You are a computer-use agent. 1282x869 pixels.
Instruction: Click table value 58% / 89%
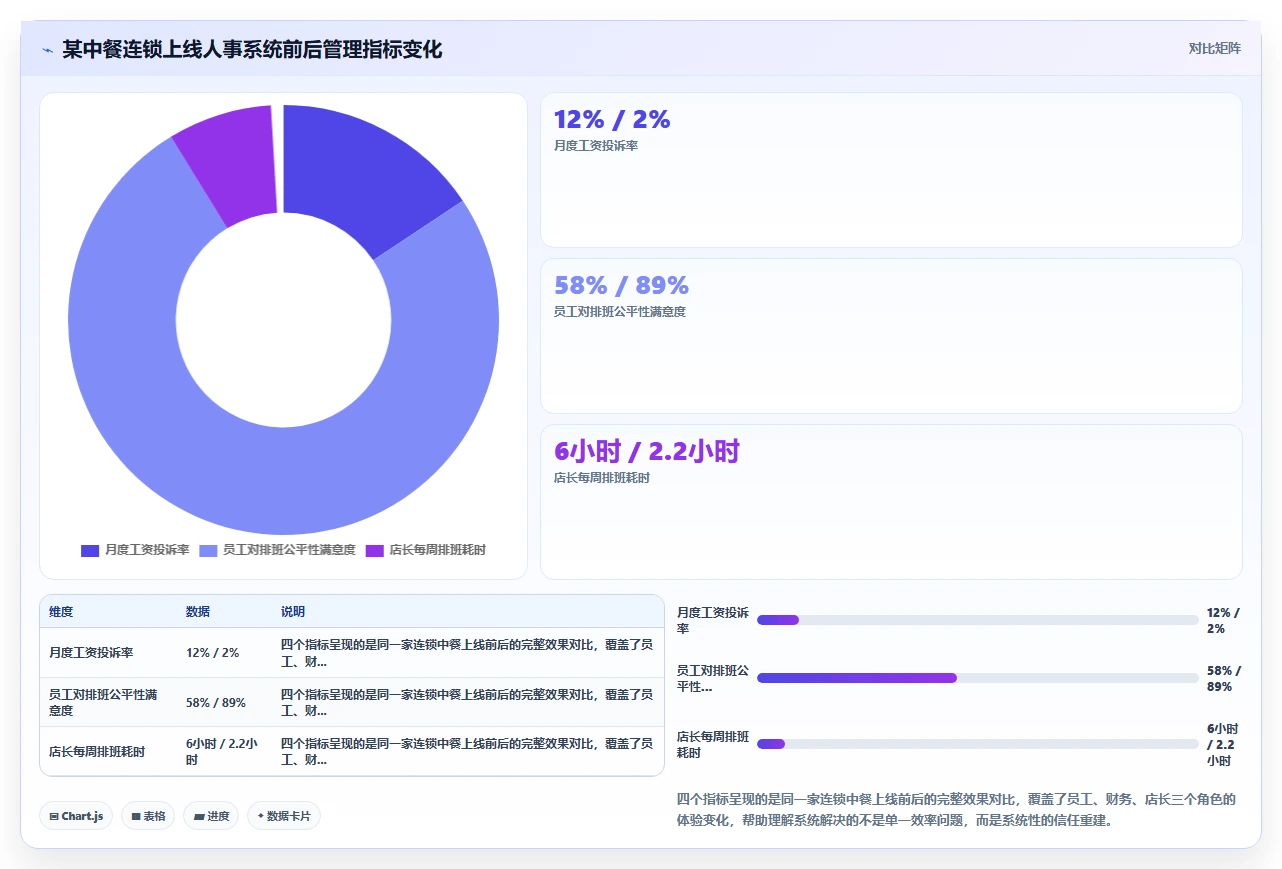(216, 702)
